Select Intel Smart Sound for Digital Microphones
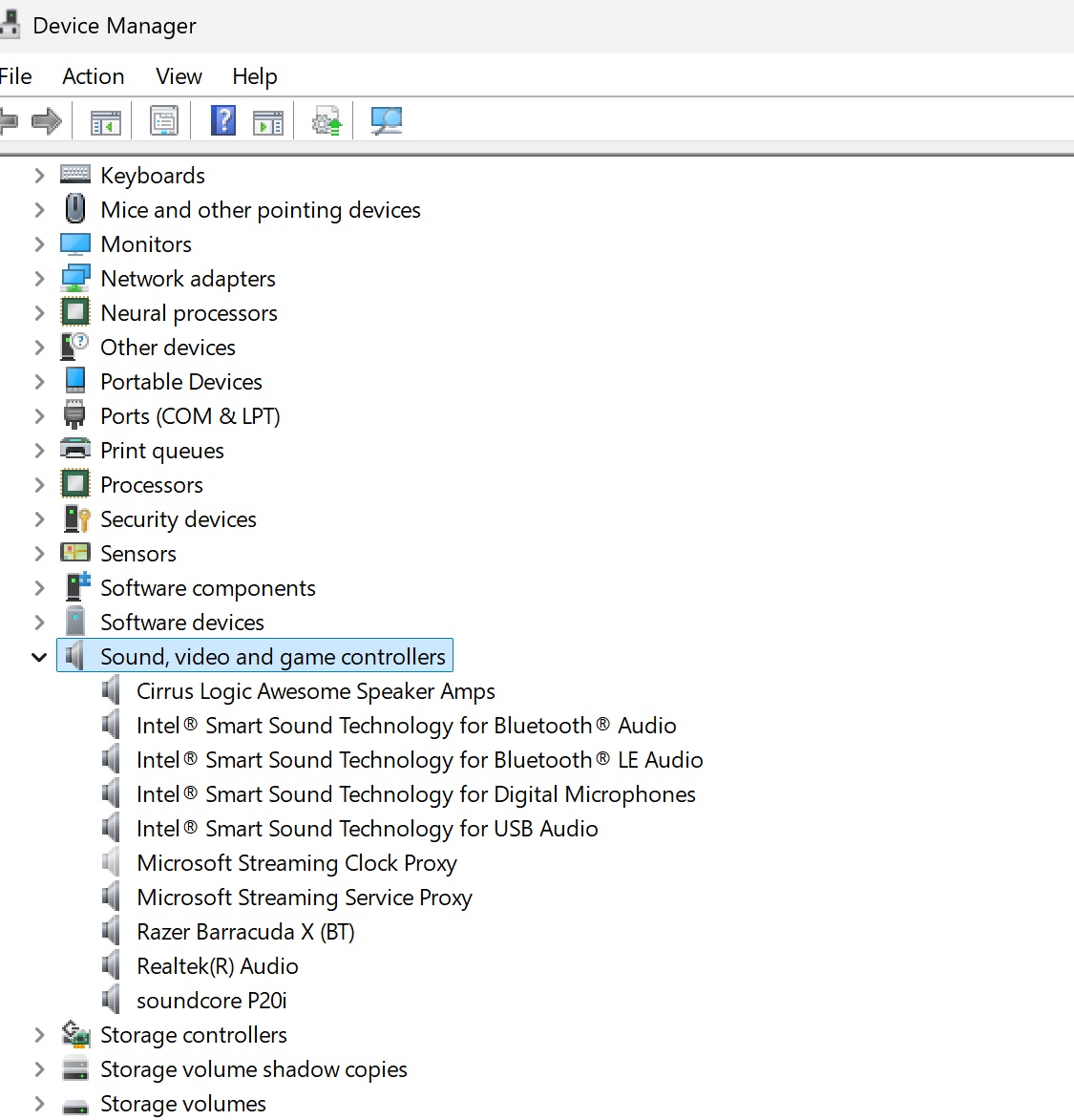This screenshot has height=1120, width=1074. coord(415,794)
